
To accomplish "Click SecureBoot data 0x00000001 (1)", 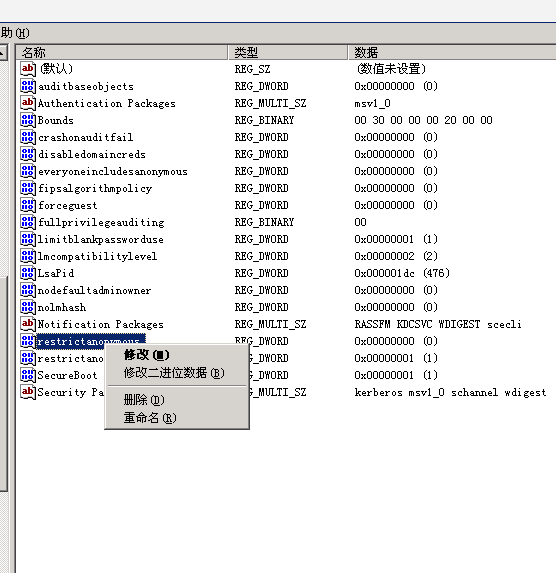I will pos(396,375).
